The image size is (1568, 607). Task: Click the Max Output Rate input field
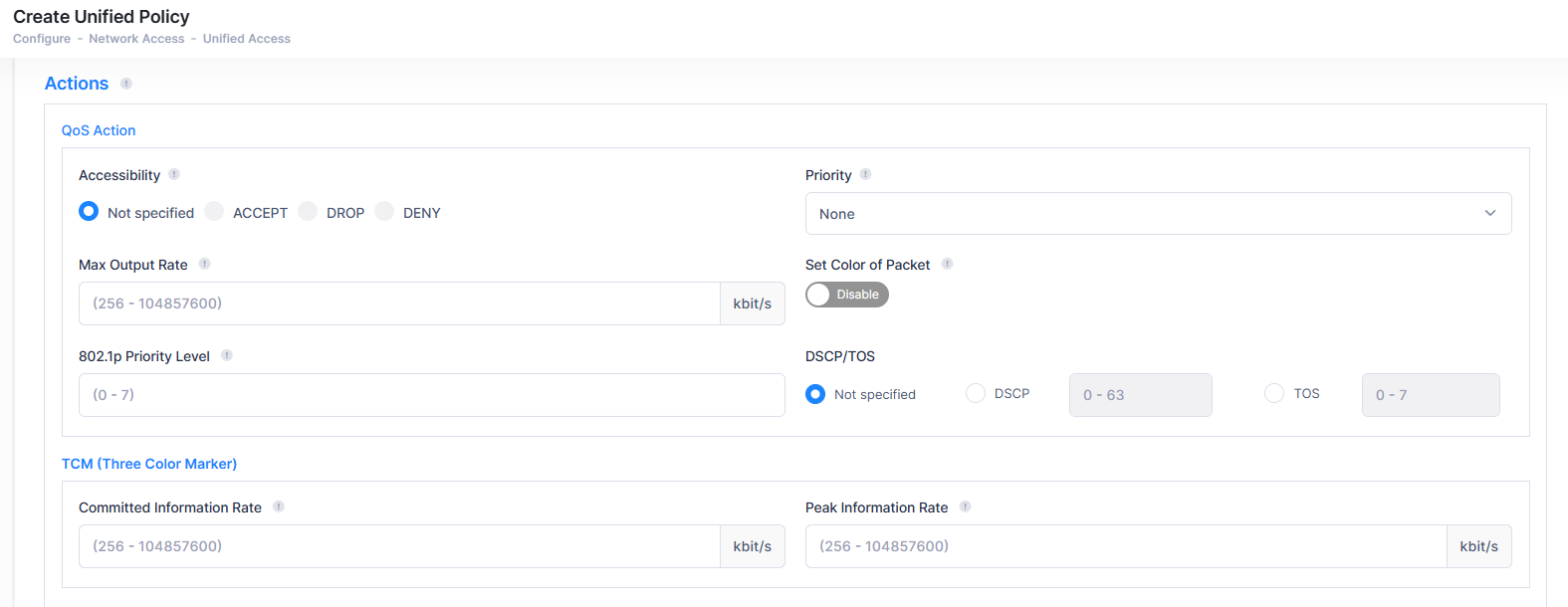(x=399, y=303)
